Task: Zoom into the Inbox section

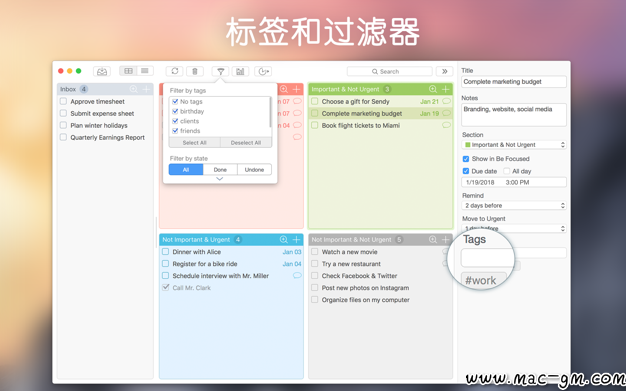Action: click(134, 89)
